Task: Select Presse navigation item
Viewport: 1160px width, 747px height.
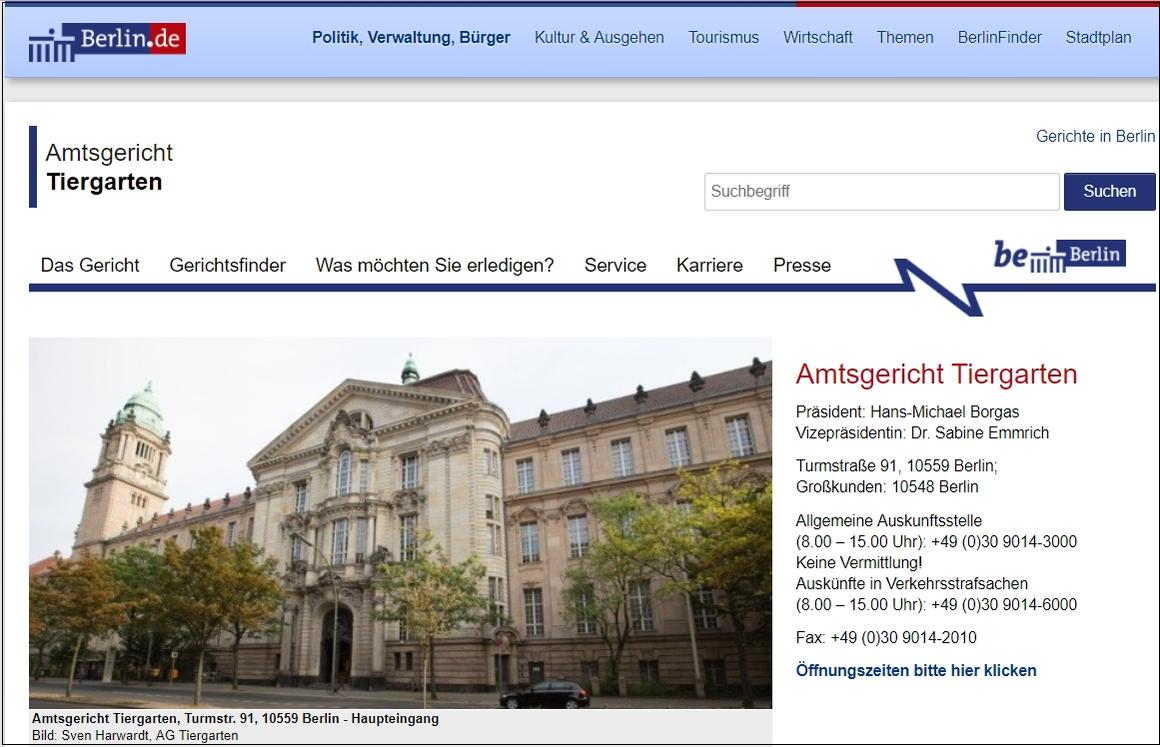Action: pyautogui.click(x=801, y=265)
